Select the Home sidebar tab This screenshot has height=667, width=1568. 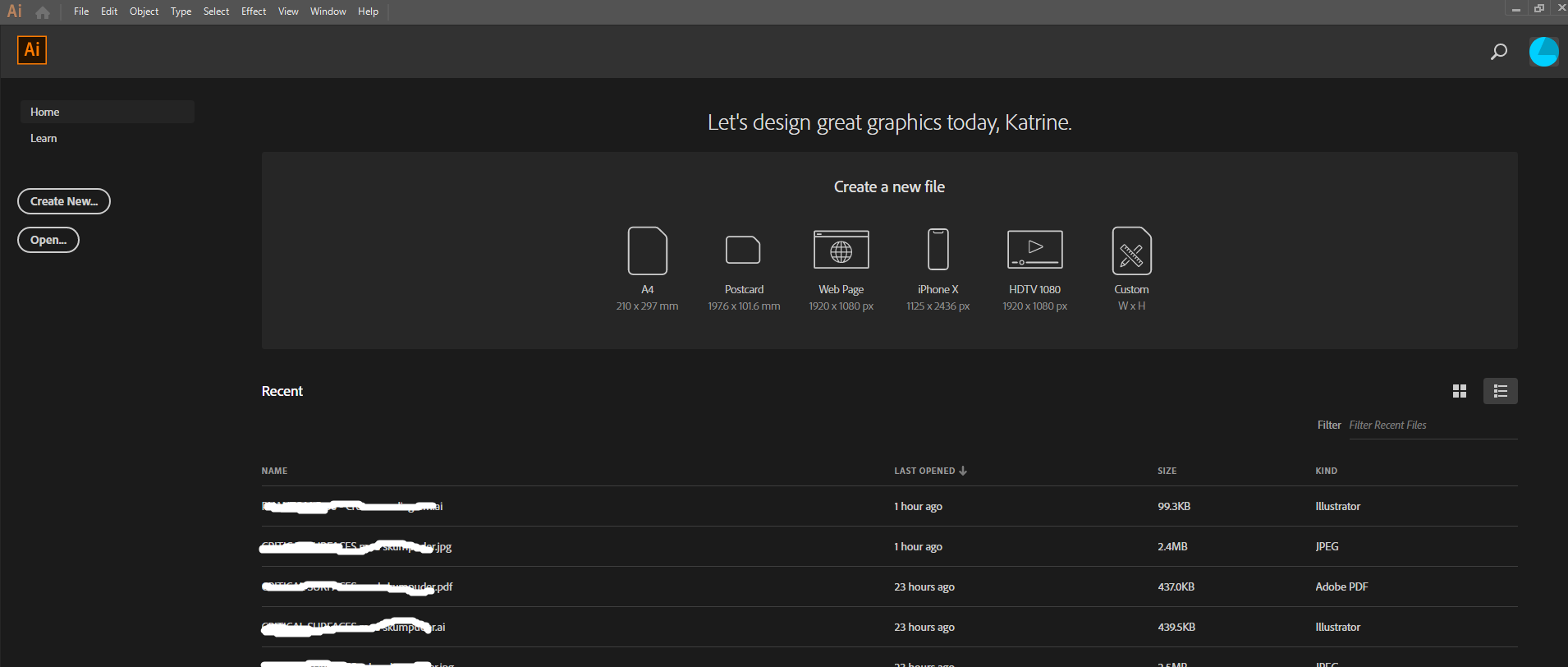pyautogui.click(x=107, y=112)
